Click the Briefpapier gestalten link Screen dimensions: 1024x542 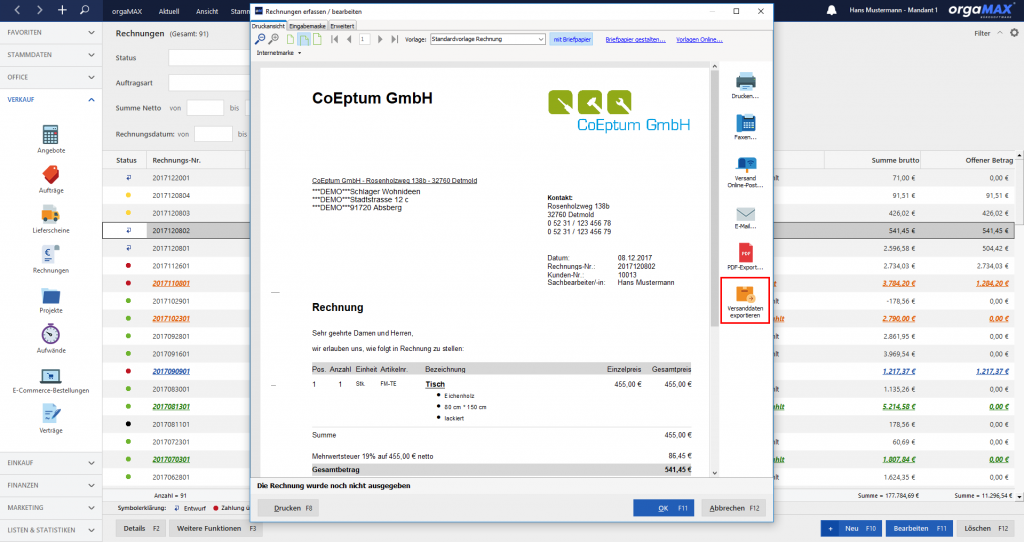pyautogui.click(x=635, y=39)
